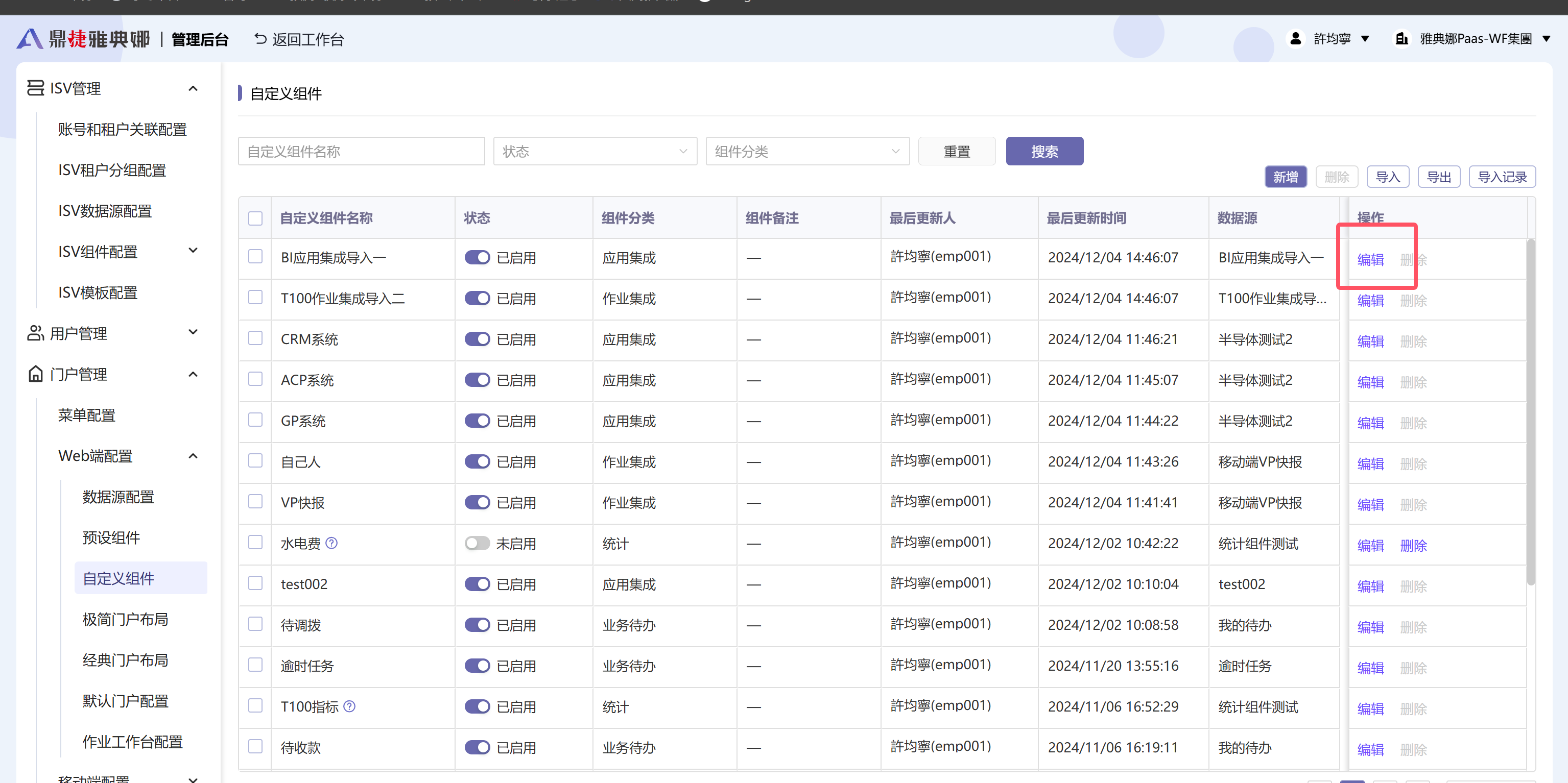The width and height of the screenshot is (1568, 783).
Task: Click the 门户管理 home icon
Action: pos(35,374)
